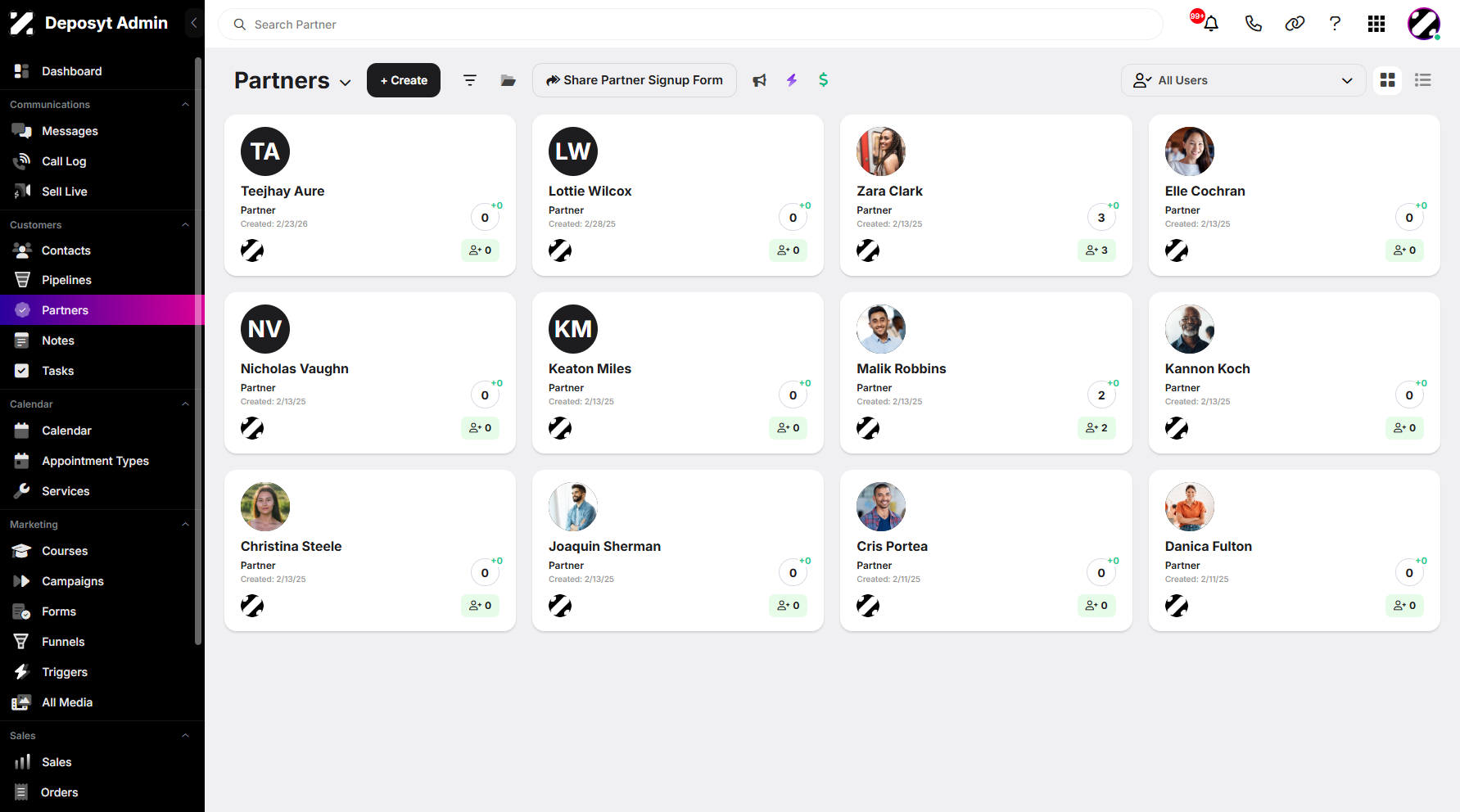The width and height of the screenshot is (1460, 812).
Task: Open the All Users dropdown
Action: [x=1243, y=80]
